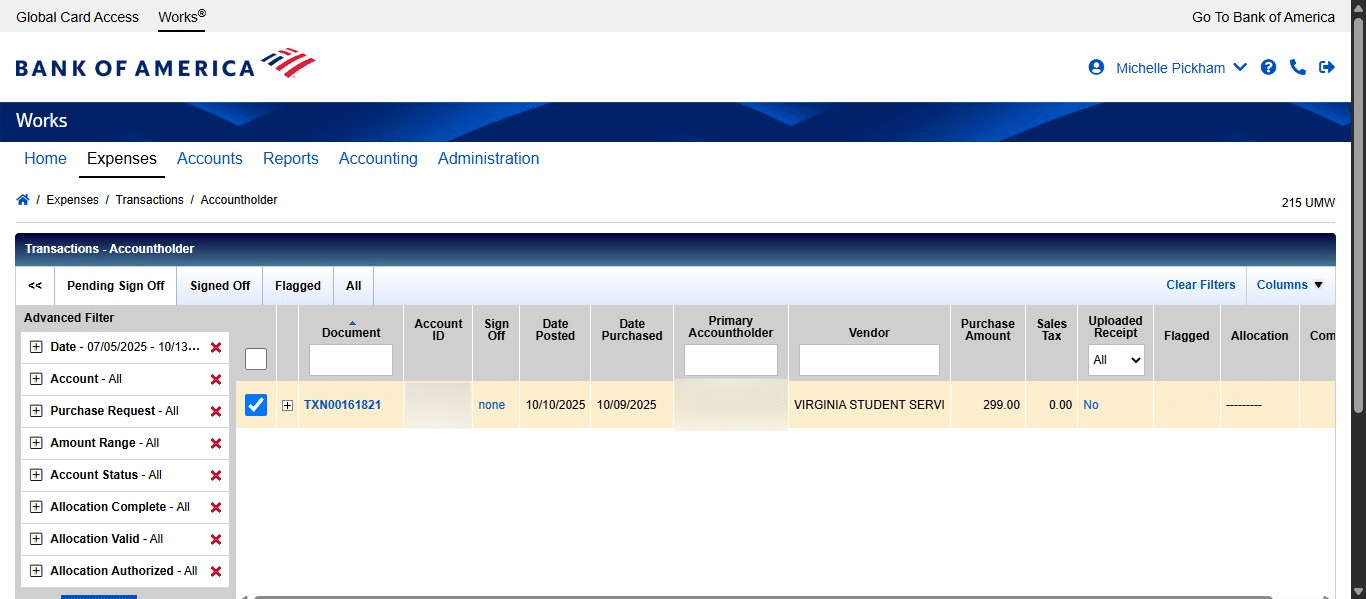The image size is (1366, 599).
Task: Open the Reports menu
Action: tap(290, 158)
